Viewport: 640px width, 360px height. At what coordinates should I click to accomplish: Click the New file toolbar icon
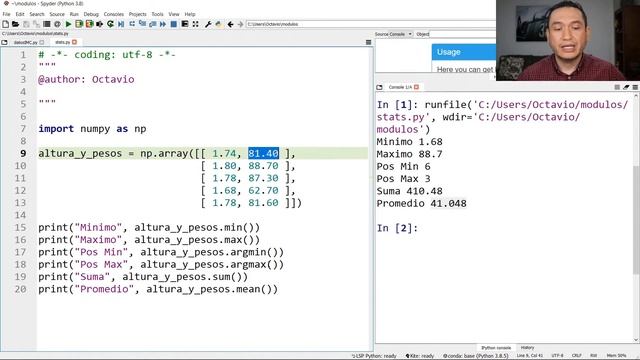[5, 24]
